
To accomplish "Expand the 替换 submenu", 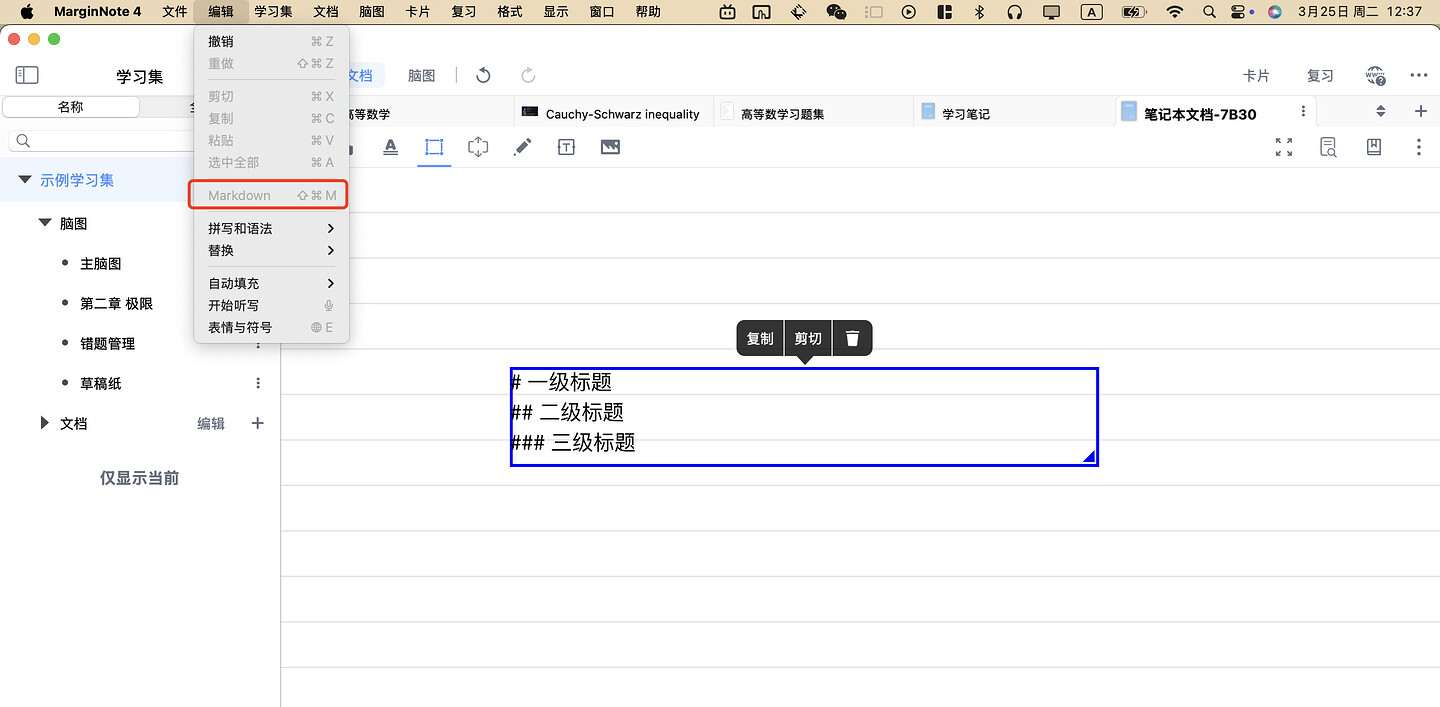I will pos(271,250).
